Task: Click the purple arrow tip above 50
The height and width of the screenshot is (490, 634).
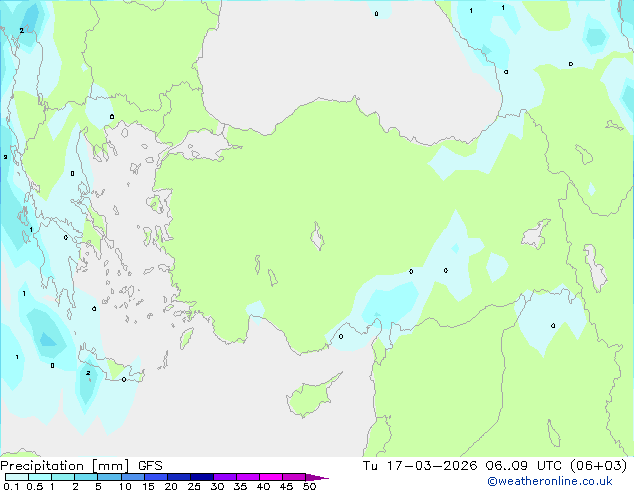Action: click(x=317, y=477)
